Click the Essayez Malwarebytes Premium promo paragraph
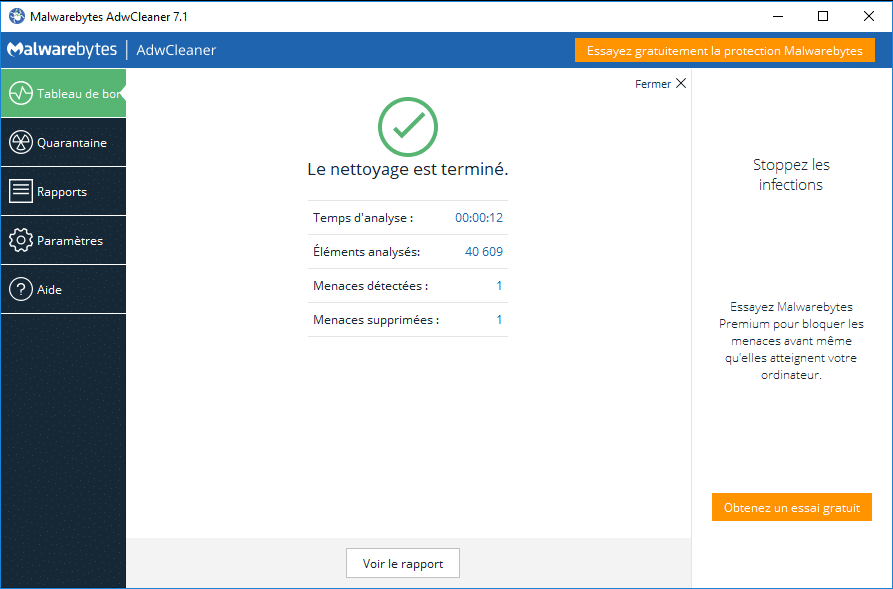The height and width of the screenshot is (589, 893). (x=791, y=341)
